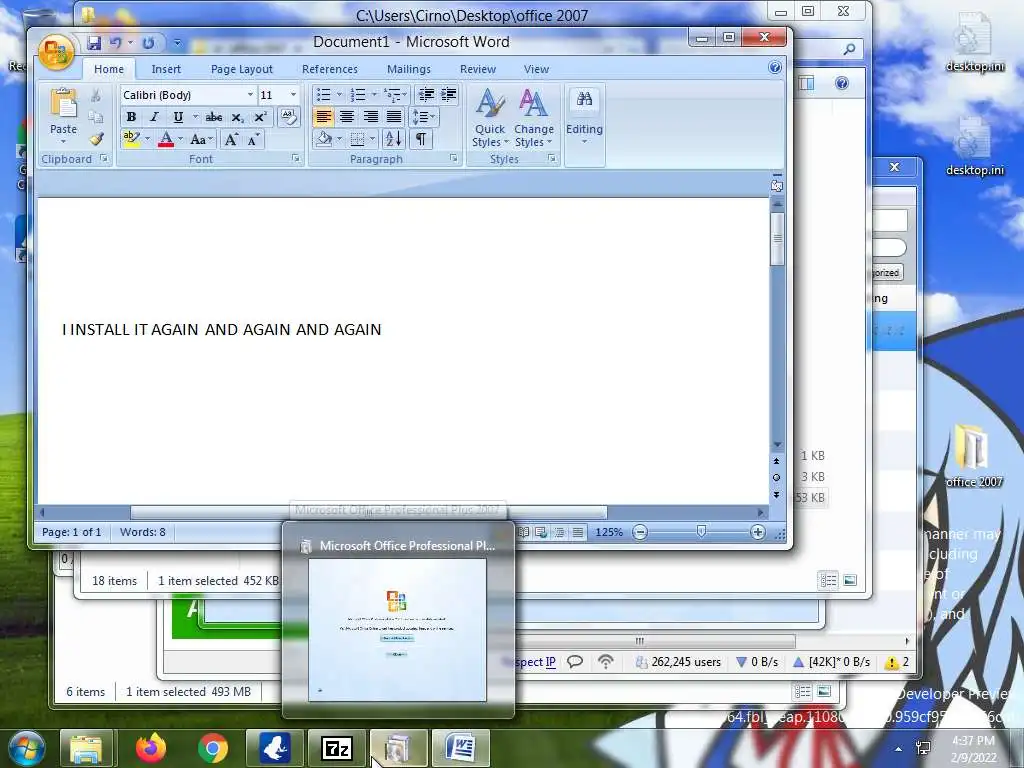Customize Quick Access Toolbar dropdown
This screenshot has width=1024, height=768.
point(177,43)
